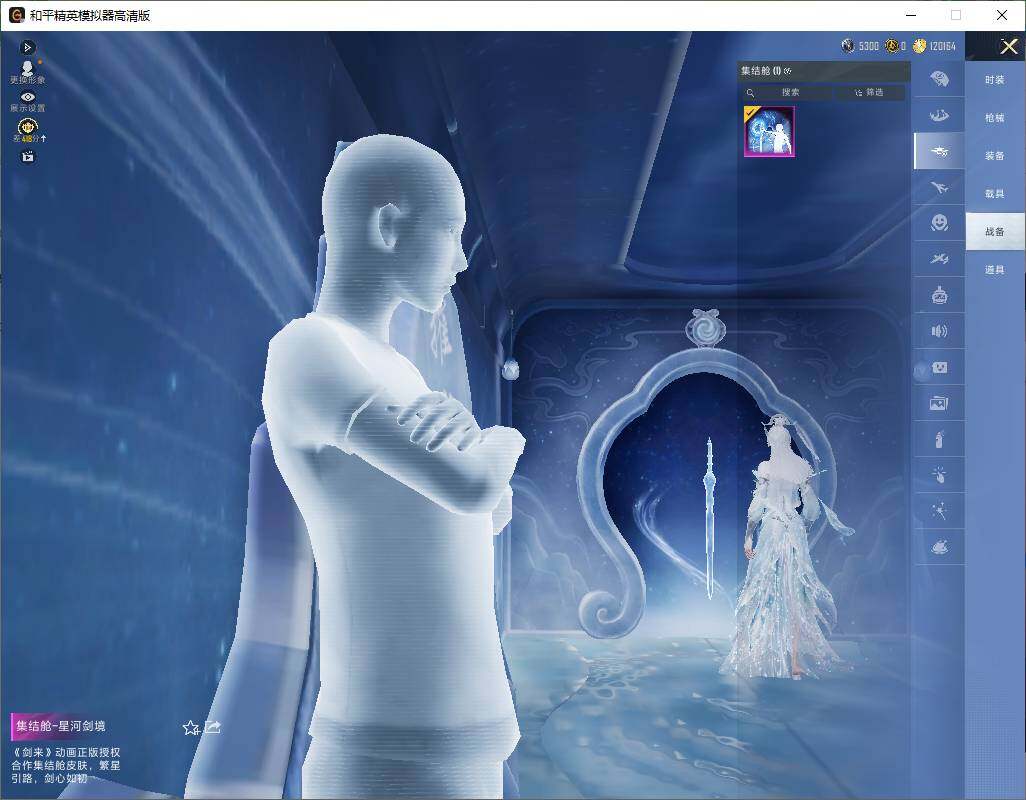1026x800 pixels.
Task: Select the glider plane category icon
Action: (x=939, y=259)
